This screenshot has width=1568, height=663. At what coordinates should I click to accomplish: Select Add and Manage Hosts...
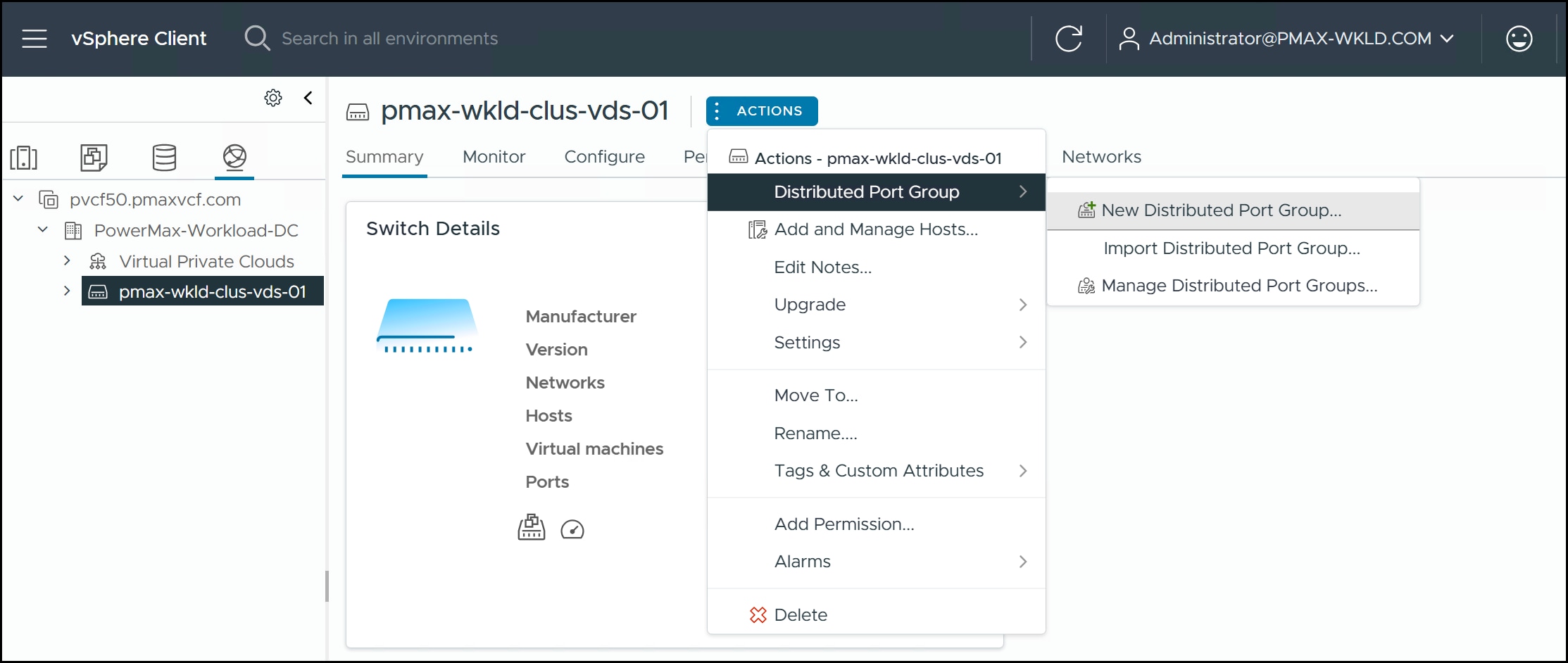point(876,229)
